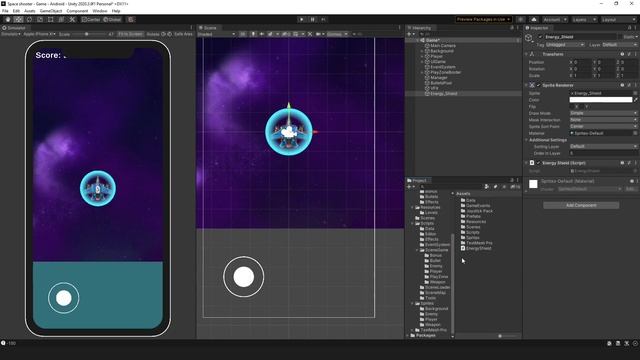Image resolution: width=640 pixels, height=360 pixels.
Task: Pick color with eyedropper next to Color
Action: [636, 100]
